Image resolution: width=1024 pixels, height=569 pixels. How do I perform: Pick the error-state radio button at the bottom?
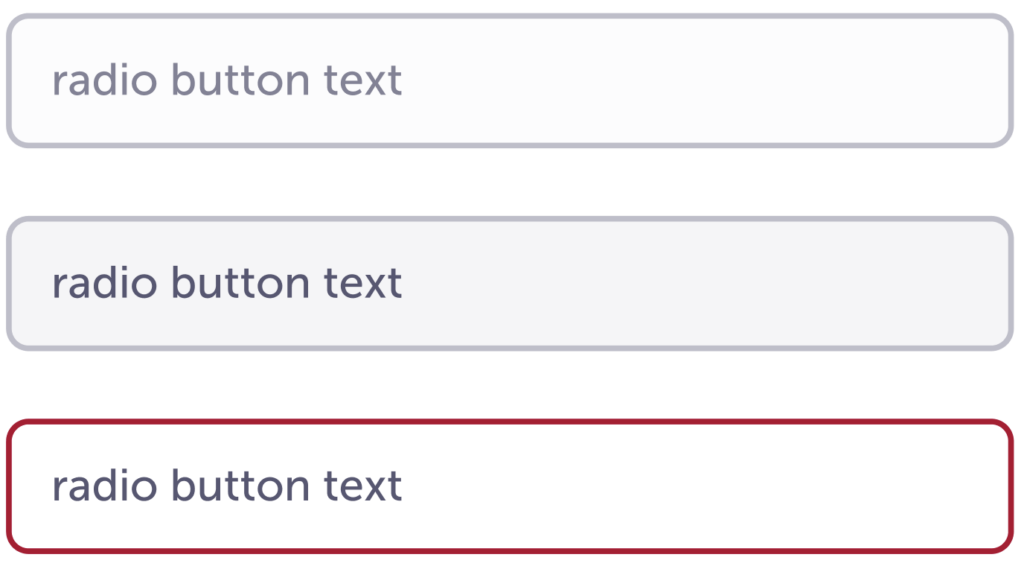pyautogui.click(x=510, y=486)
